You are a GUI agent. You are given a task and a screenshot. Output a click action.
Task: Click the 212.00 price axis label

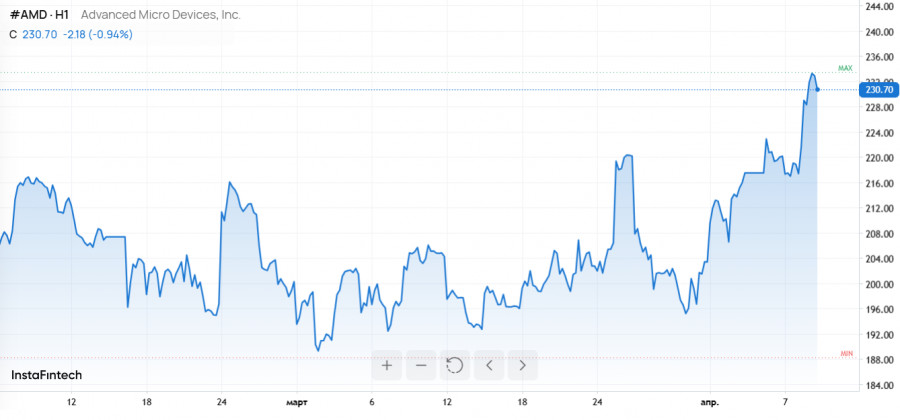[879, 208]
